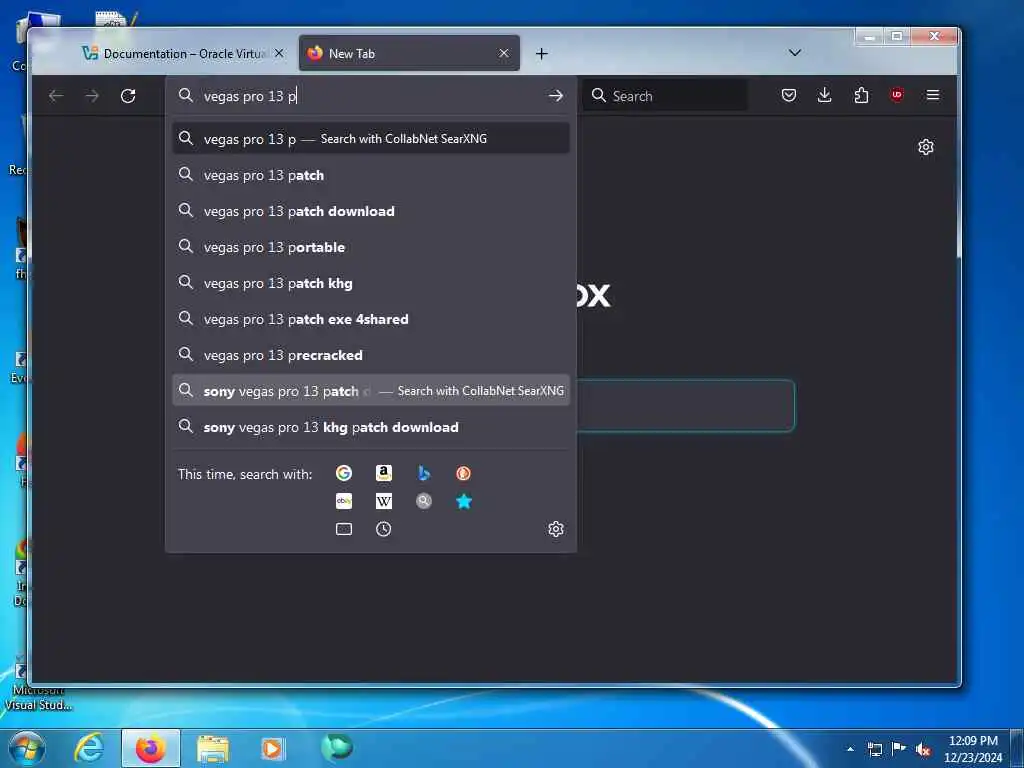
Task: Click Firefox taskbar button
Action: [x=151, y=748]
